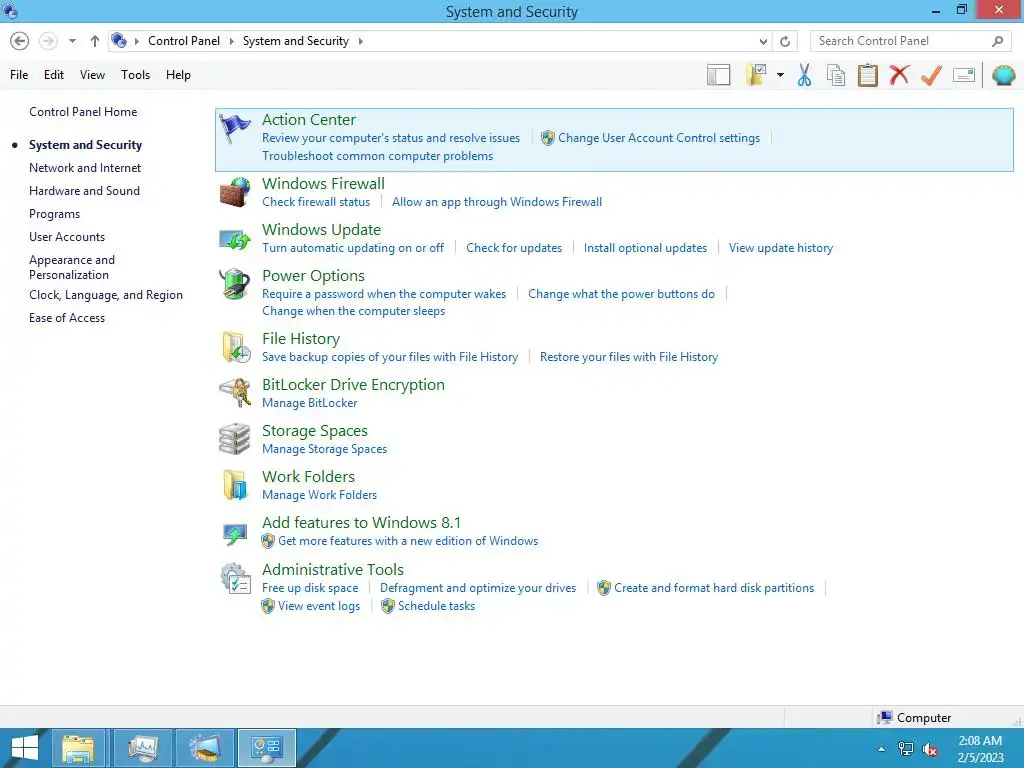Image resolution: width=1024 pixels, height=768 pixels.
Task: Expand the System and Security breadcrumb arrow
Action: pos(360,41)
